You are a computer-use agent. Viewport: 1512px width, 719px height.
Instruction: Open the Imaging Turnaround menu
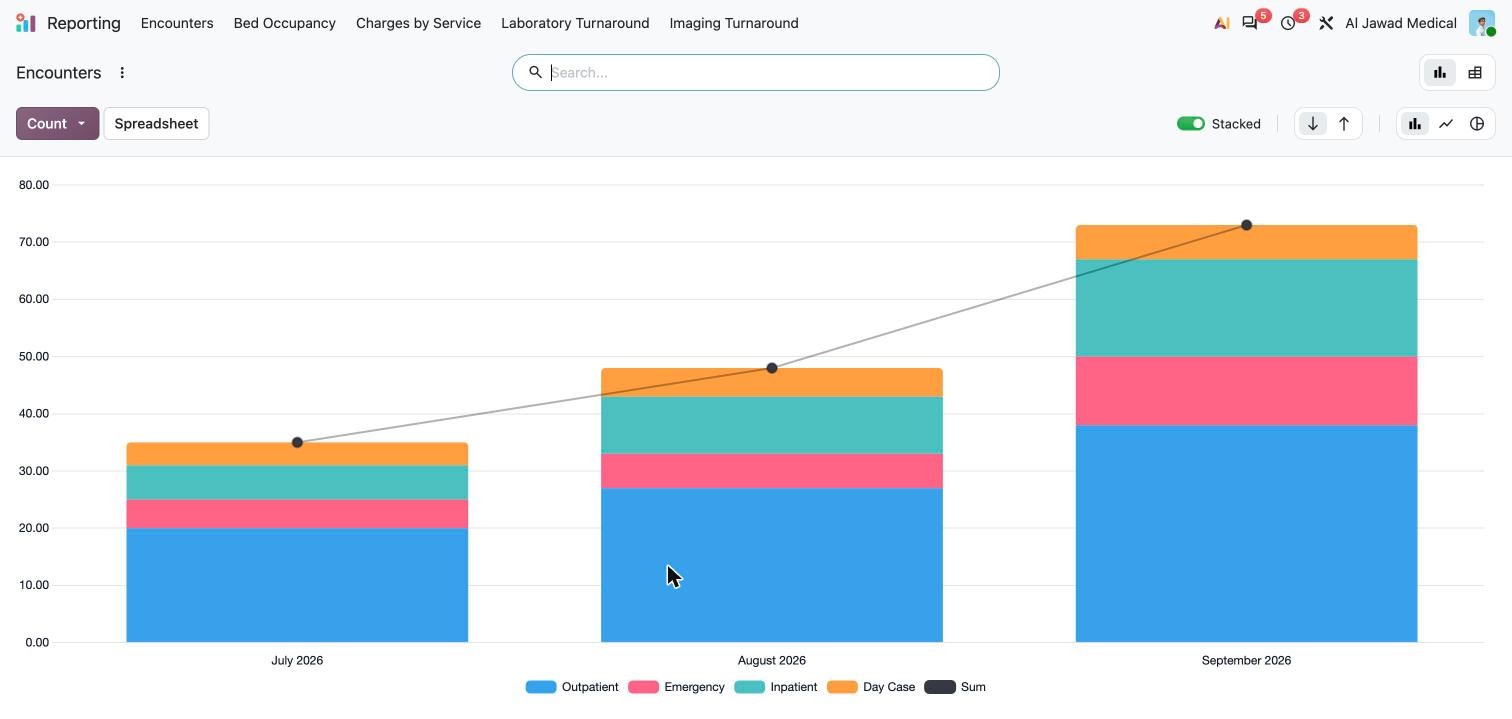[734, 23]
